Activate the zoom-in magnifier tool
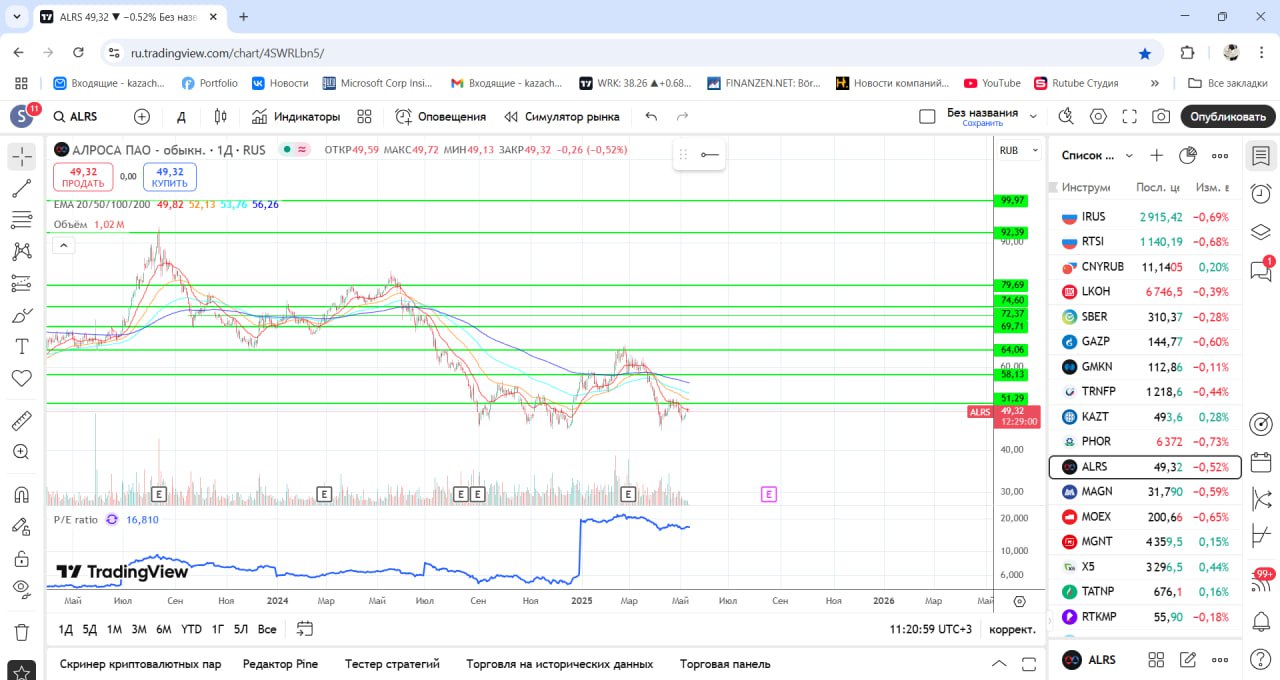Image resolution: width=1280 pixels, height=680 pixels. click(22, 452)
